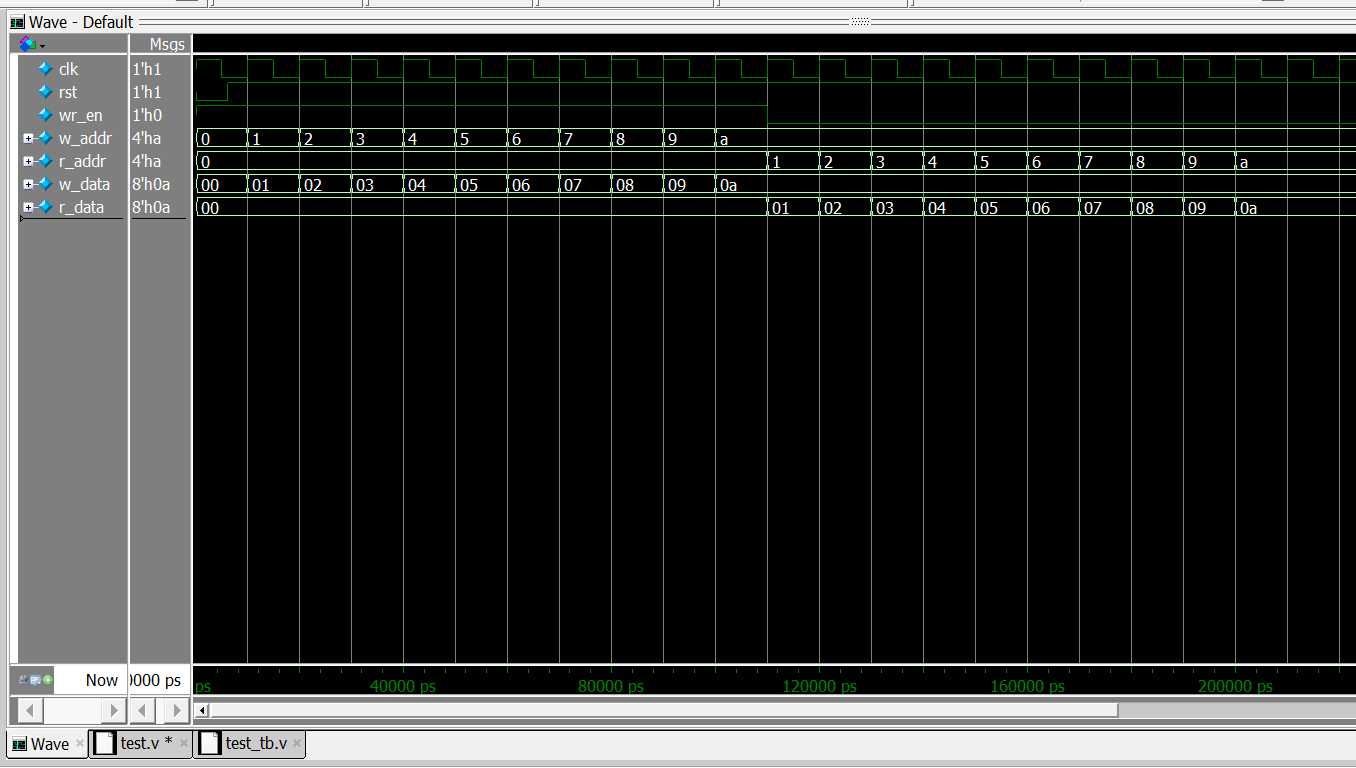Image resolution: width=1356 pixels, height=768 pixels.
Task: Select the r_addr signal name
Action: point(82,161)
